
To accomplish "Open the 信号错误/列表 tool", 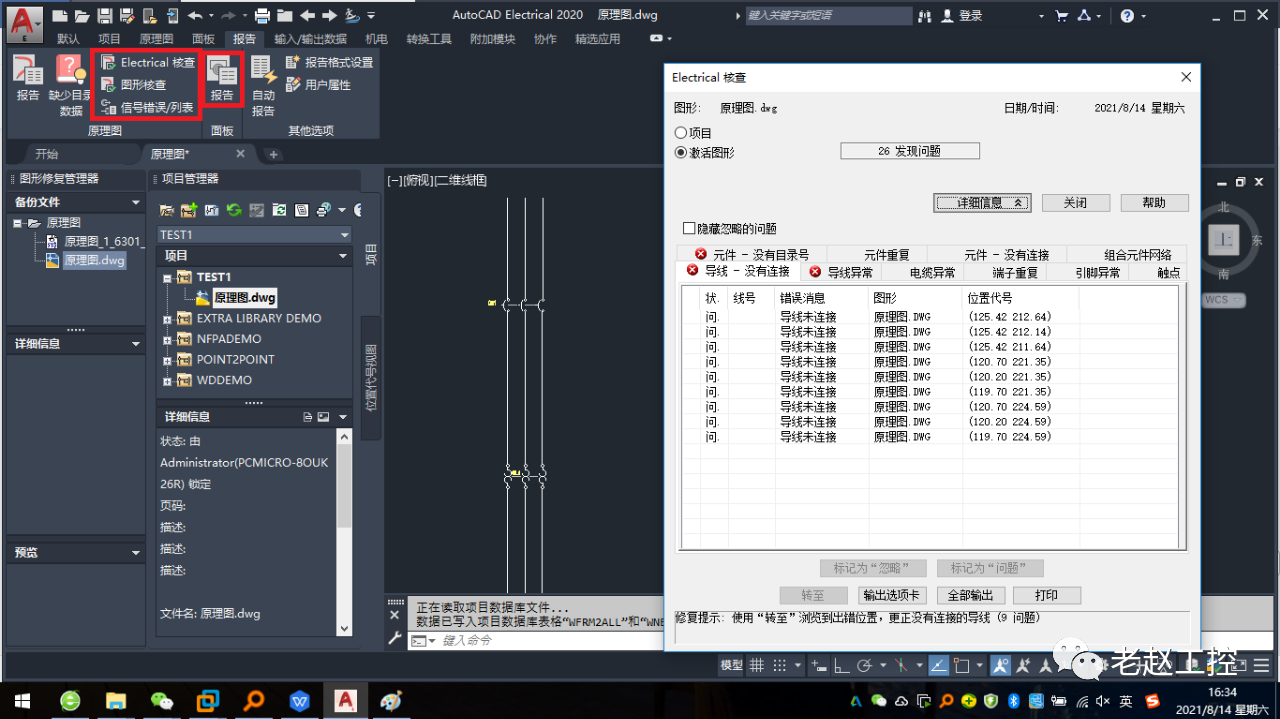I will (148, 107).
